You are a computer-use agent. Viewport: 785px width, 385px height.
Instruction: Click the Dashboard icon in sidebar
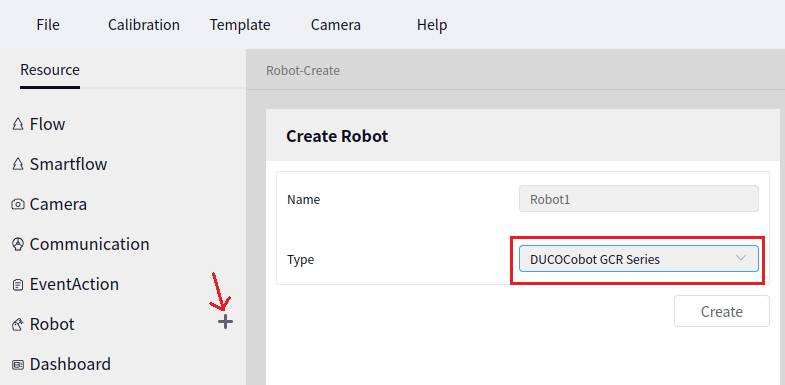click(18, 365)
